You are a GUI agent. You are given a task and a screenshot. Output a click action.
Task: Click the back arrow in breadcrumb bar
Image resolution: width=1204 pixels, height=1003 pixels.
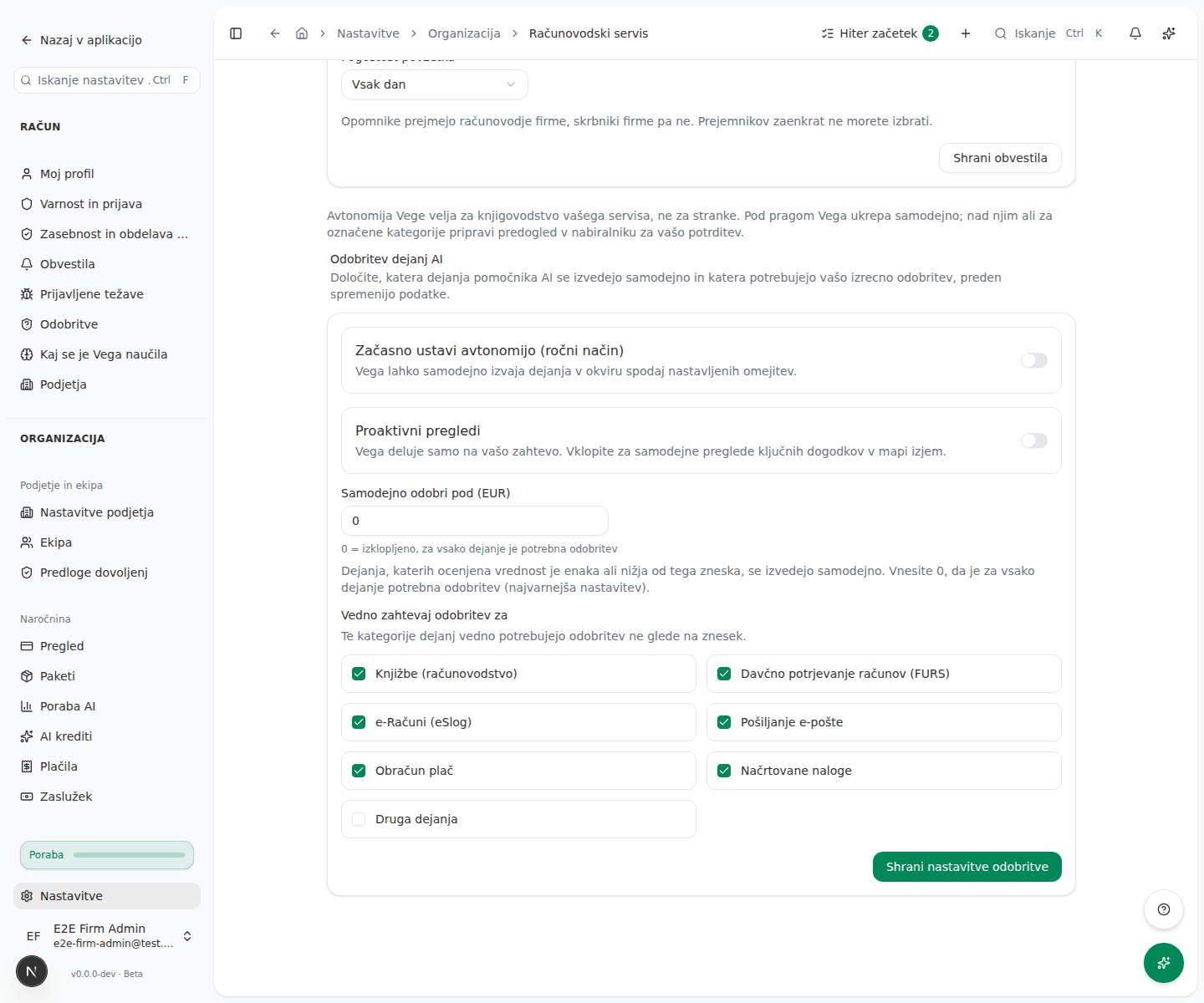point(275,33)
